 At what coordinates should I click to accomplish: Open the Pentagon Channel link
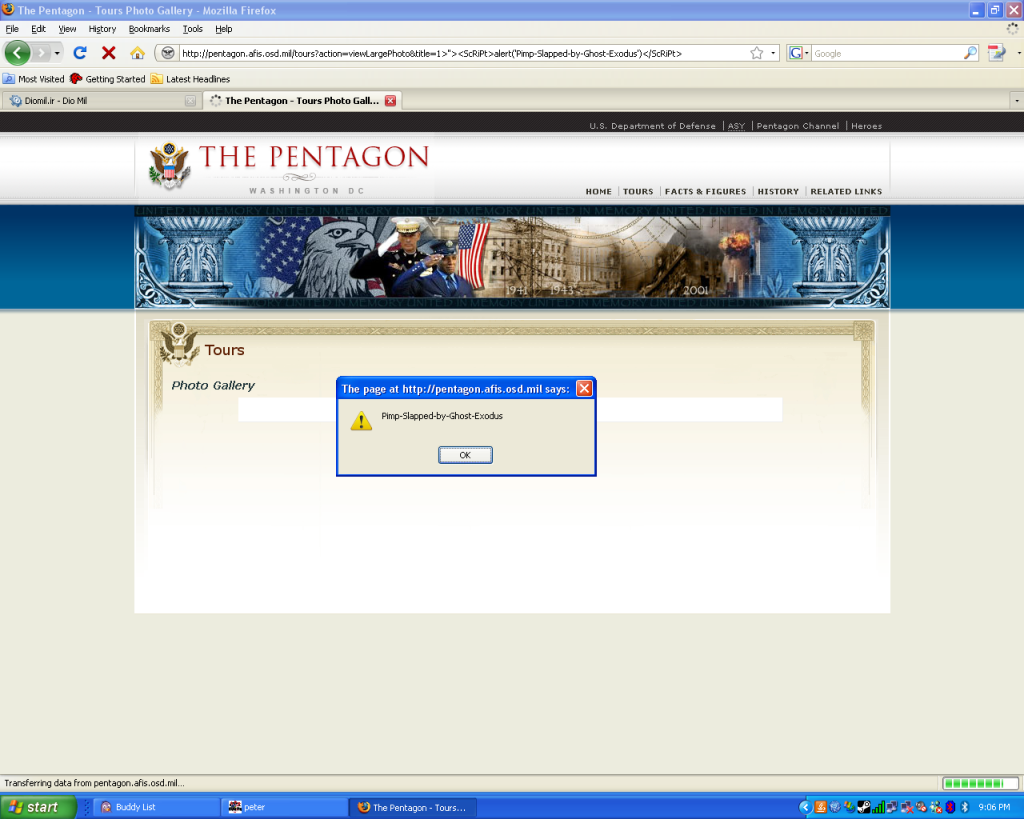pos(797,126)
